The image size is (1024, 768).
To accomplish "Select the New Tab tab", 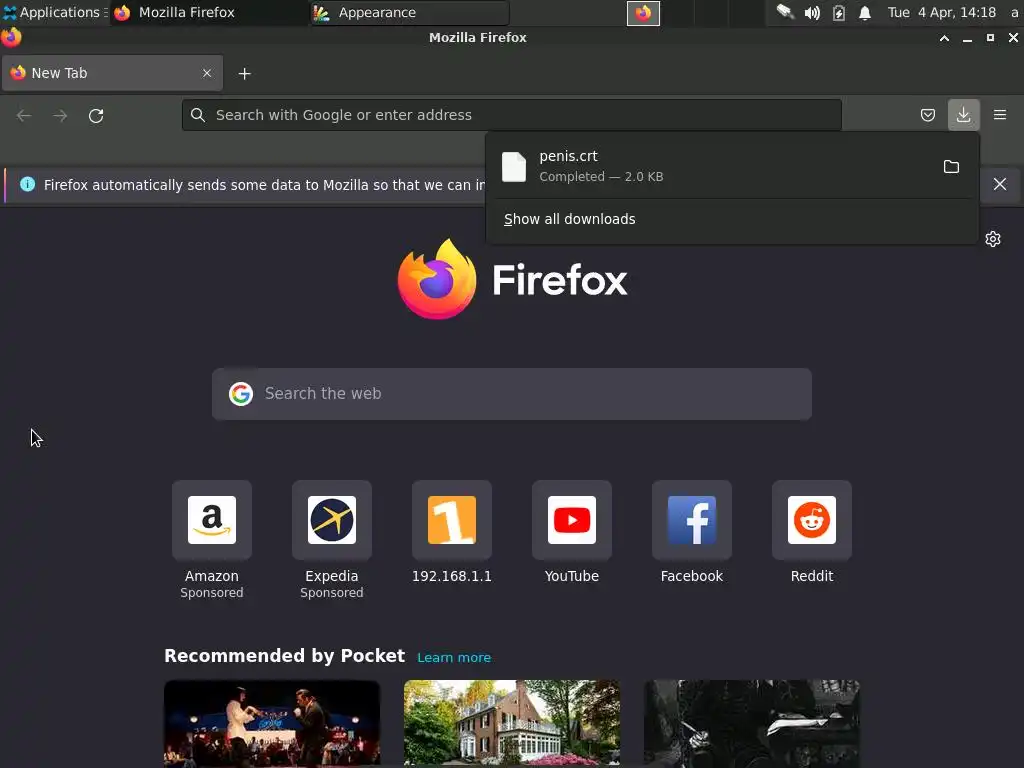I will [x=112, y=73].
